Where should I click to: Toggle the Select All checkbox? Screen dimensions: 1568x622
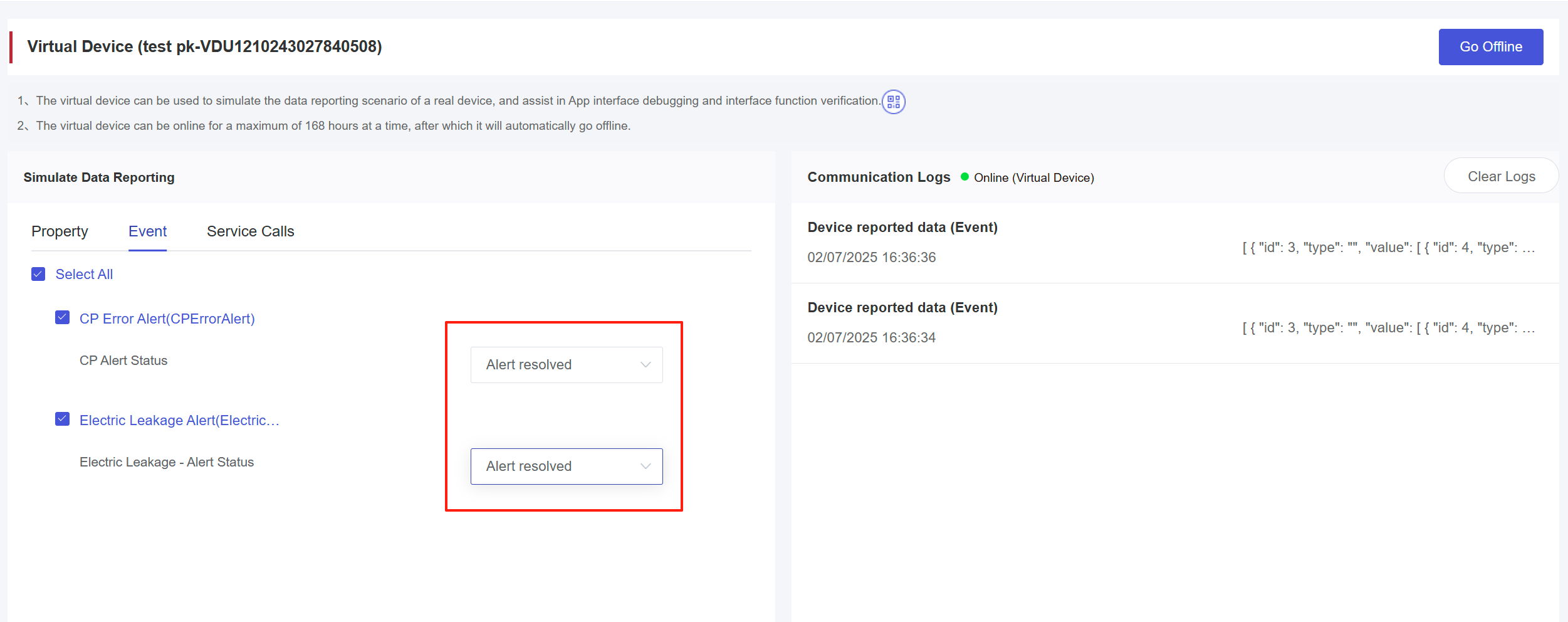pos(38,274)
